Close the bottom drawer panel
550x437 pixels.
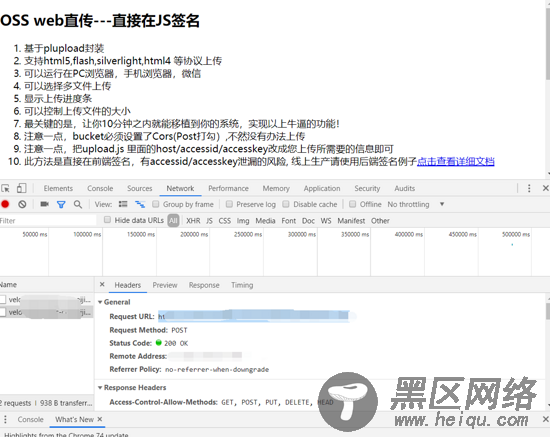click(545, 419)
